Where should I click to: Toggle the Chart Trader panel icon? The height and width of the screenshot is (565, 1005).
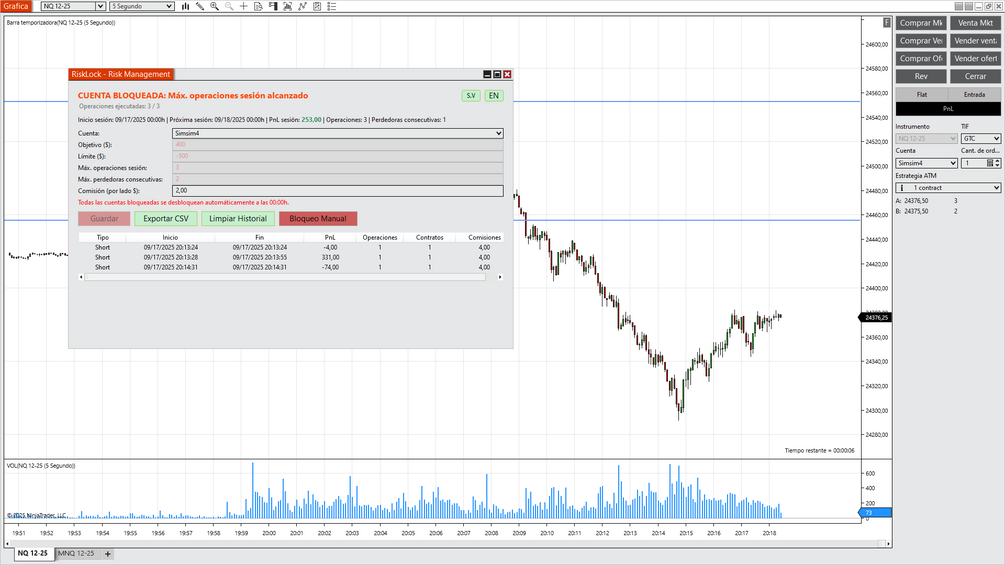pos(273,6)
